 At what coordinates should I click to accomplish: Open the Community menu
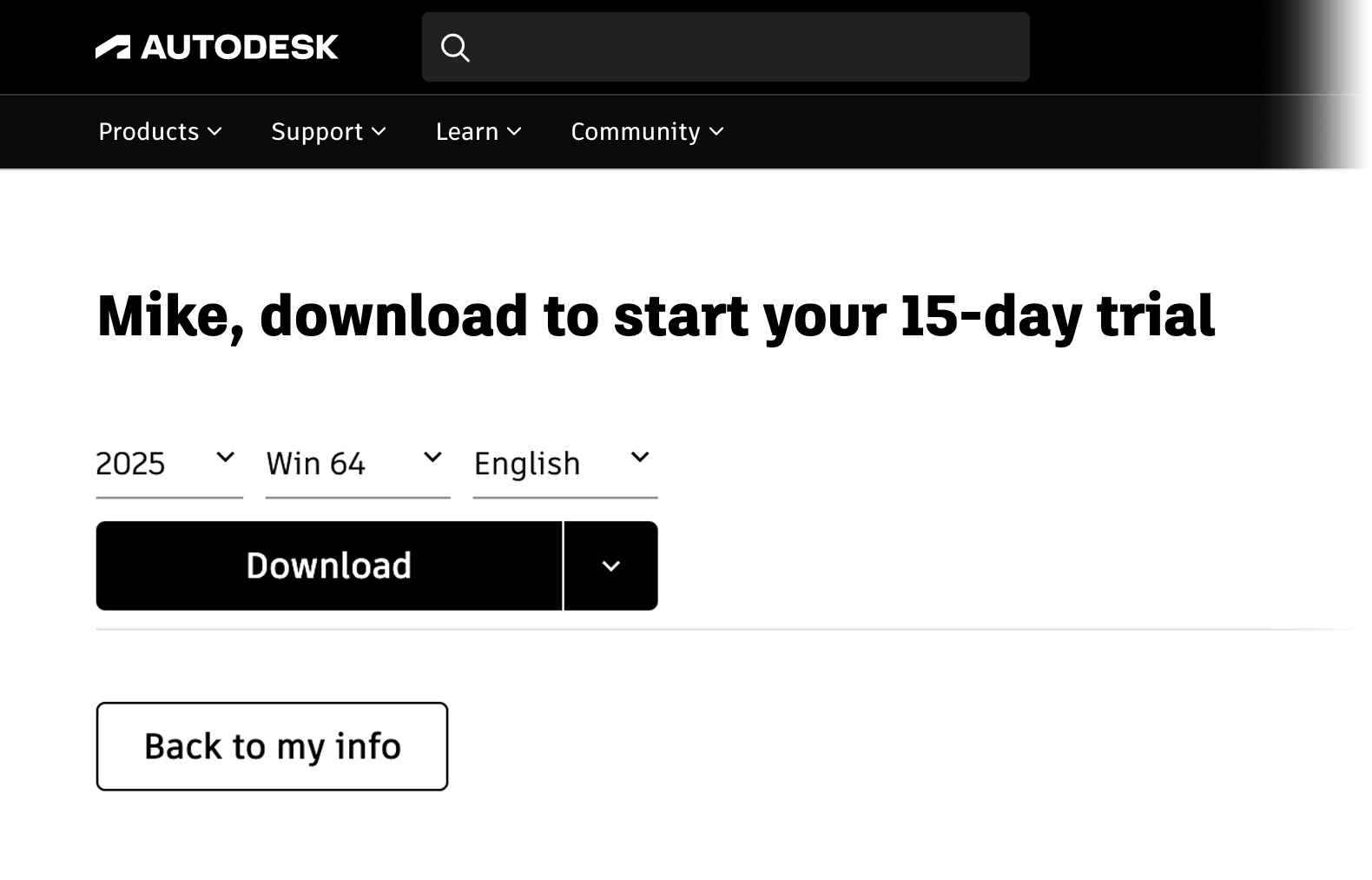[x=635, y=132]
